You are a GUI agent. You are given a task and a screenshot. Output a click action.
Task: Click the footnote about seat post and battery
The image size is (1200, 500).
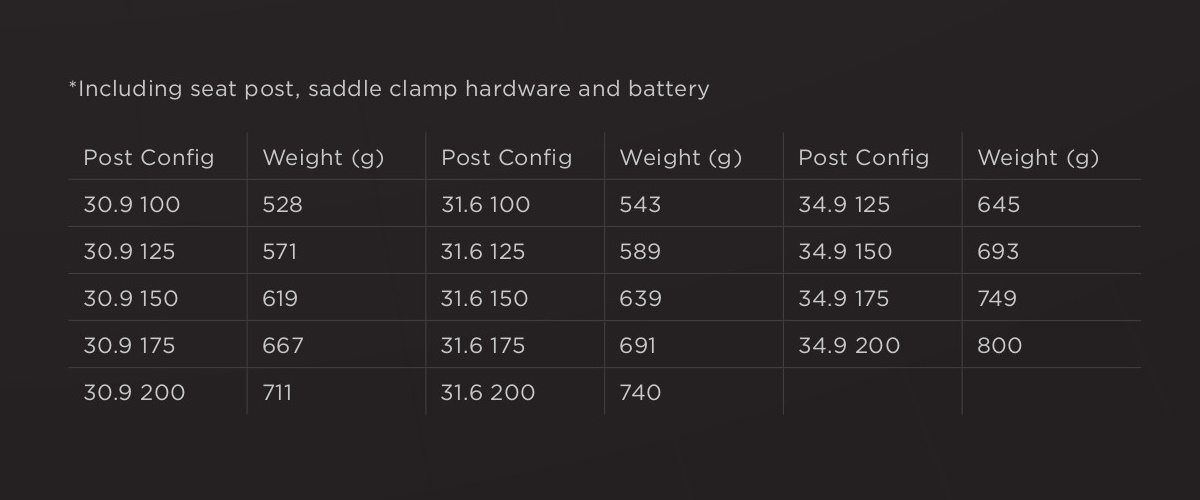tap(389, 89)
